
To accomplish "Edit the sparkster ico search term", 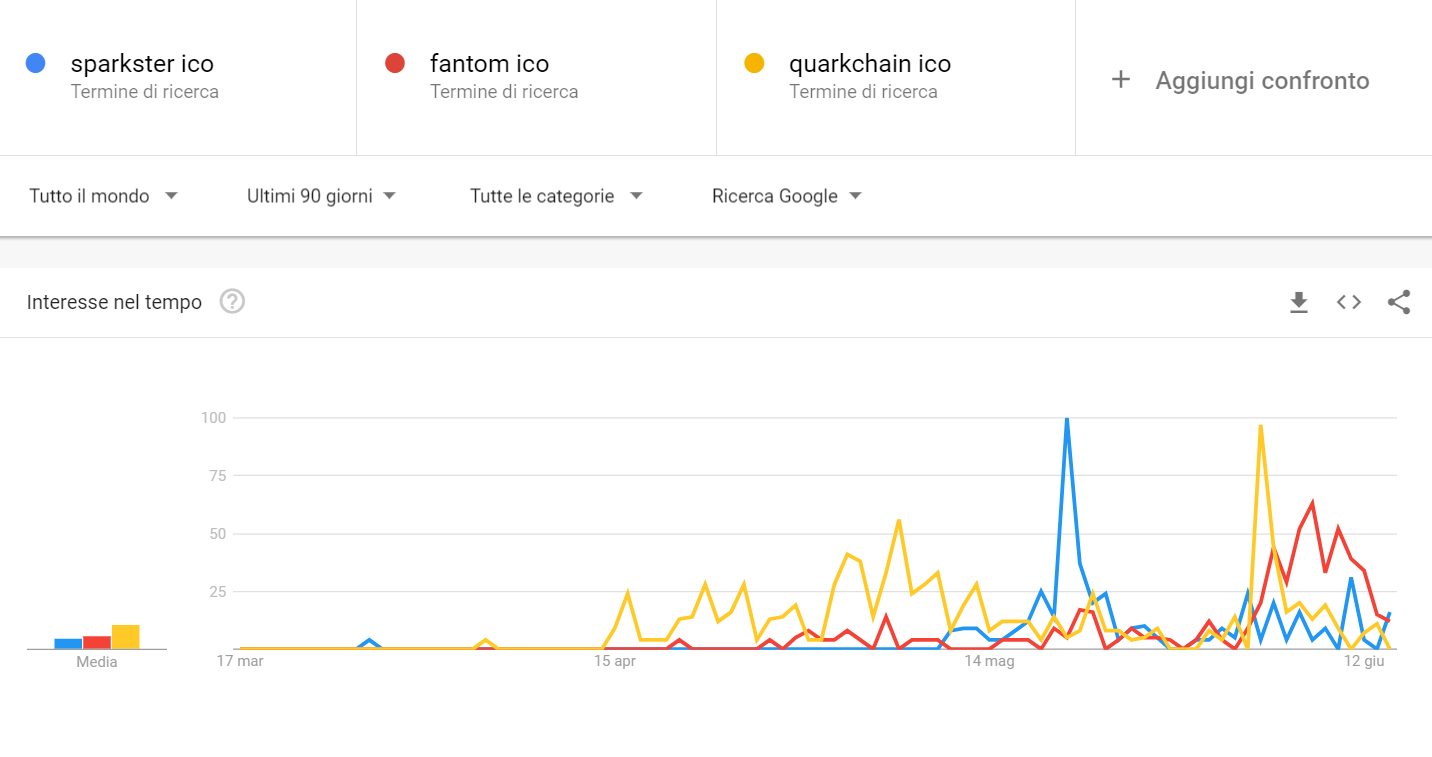I will [x=142, y=64].
